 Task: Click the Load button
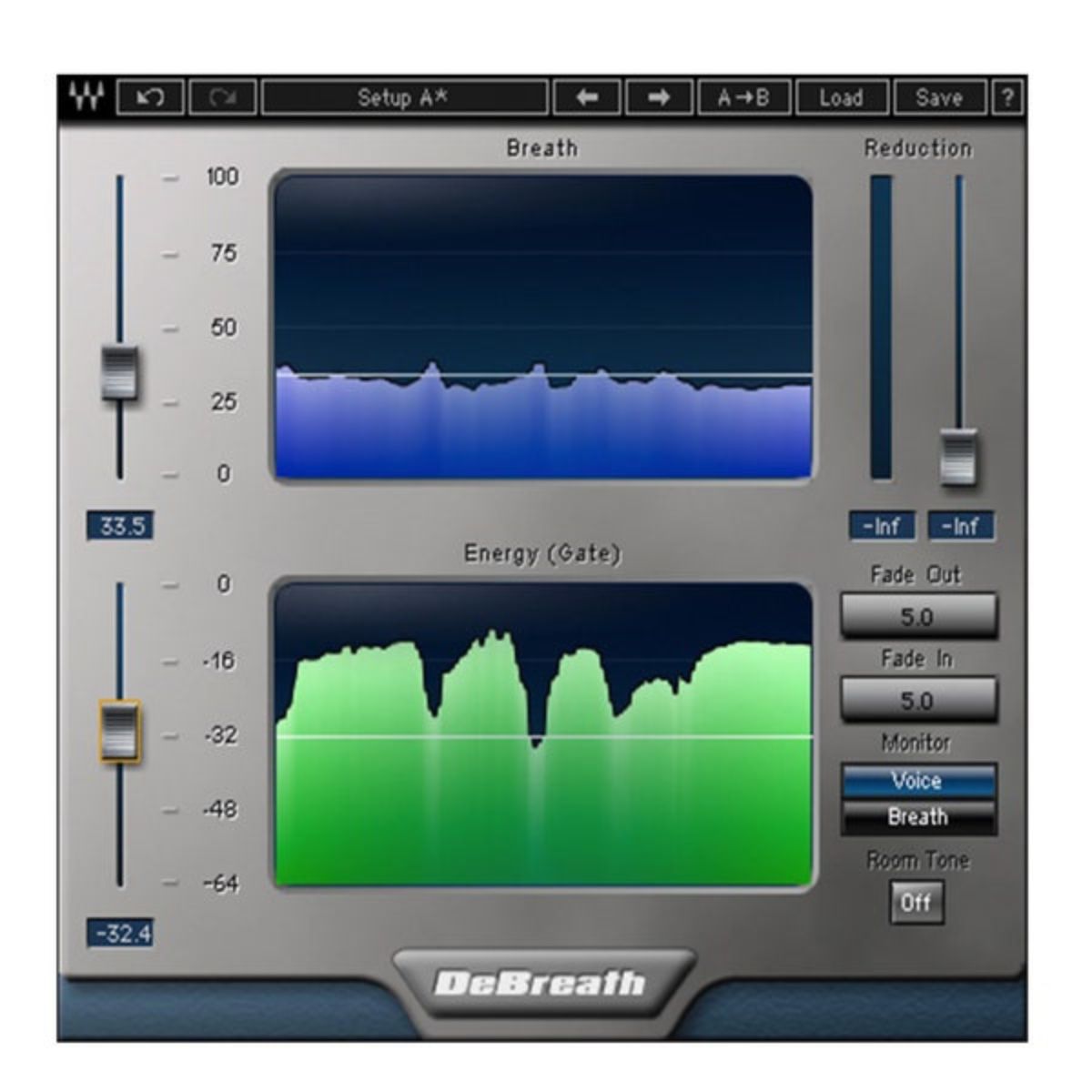point(842,96)
